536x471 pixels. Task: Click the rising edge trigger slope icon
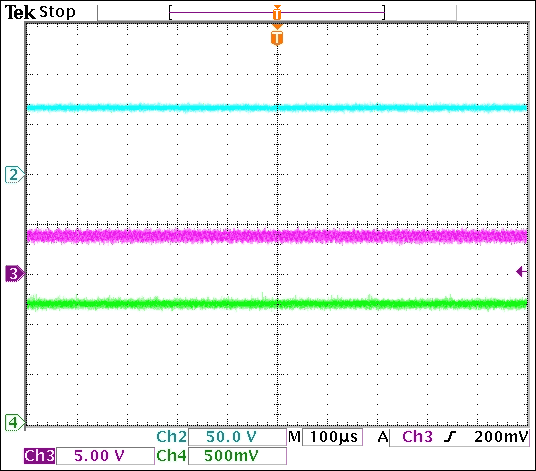tap(450, 437)
